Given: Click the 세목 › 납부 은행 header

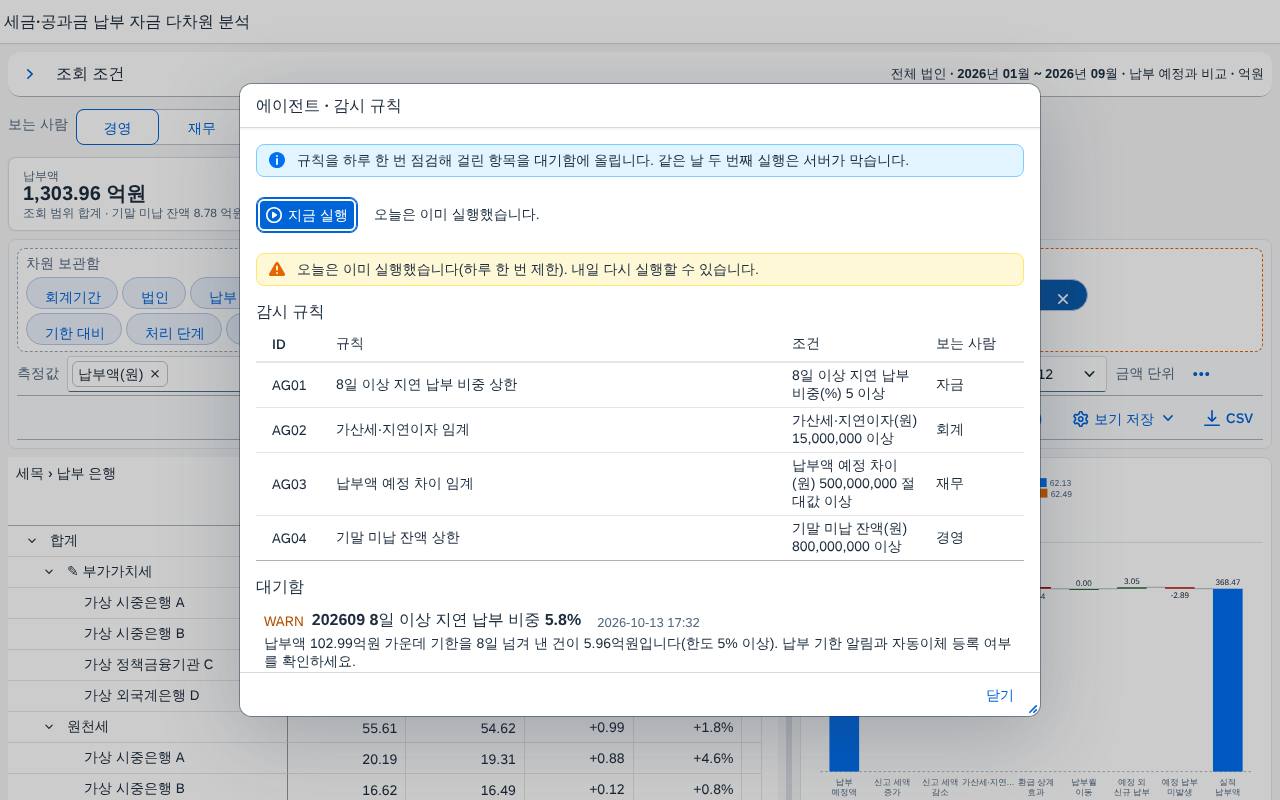Looking at the screenshot, I should 66,474.
